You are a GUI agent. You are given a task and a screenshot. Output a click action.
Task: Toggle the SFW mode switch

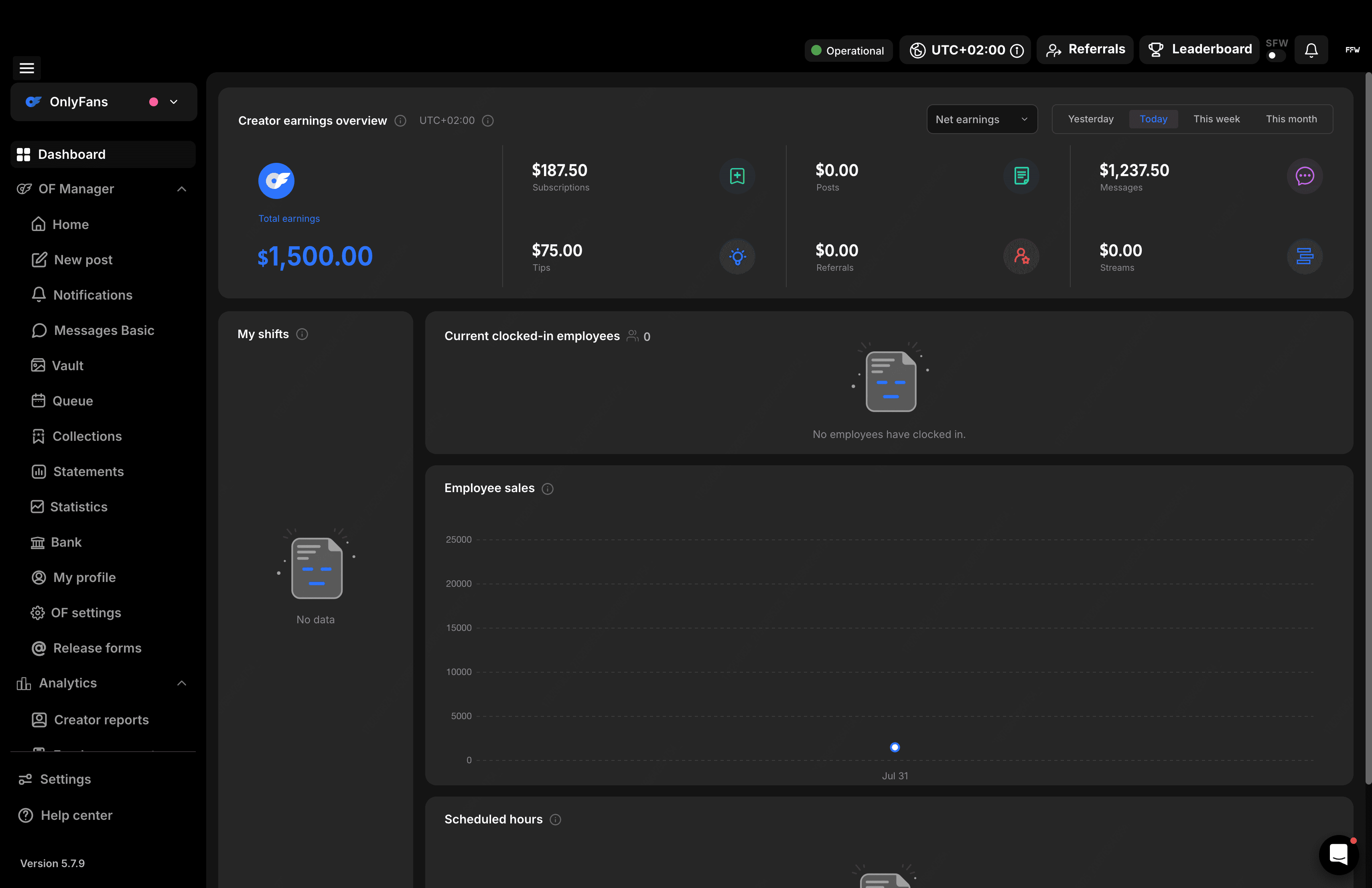pos(1276,55)
